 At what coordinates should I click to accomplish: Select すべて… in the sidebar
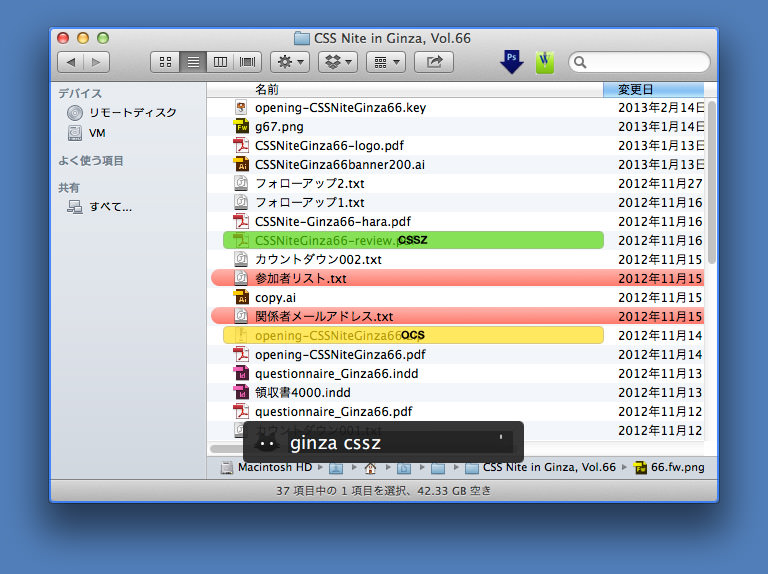point(99,207)
